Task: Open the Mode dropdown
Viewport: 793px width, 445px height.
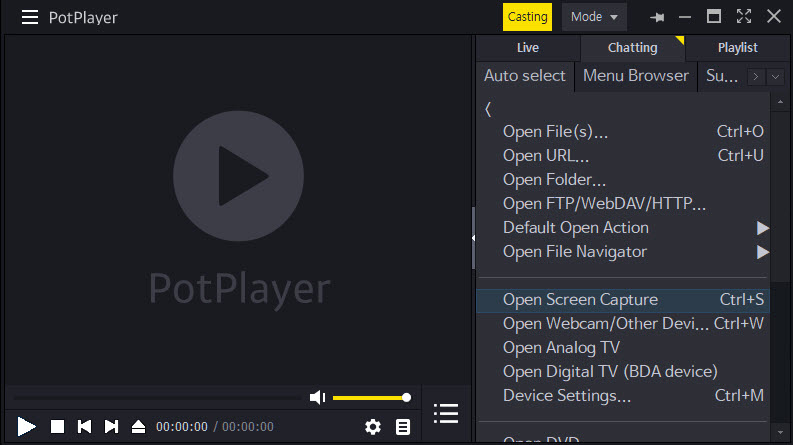Action: (594, 17)
